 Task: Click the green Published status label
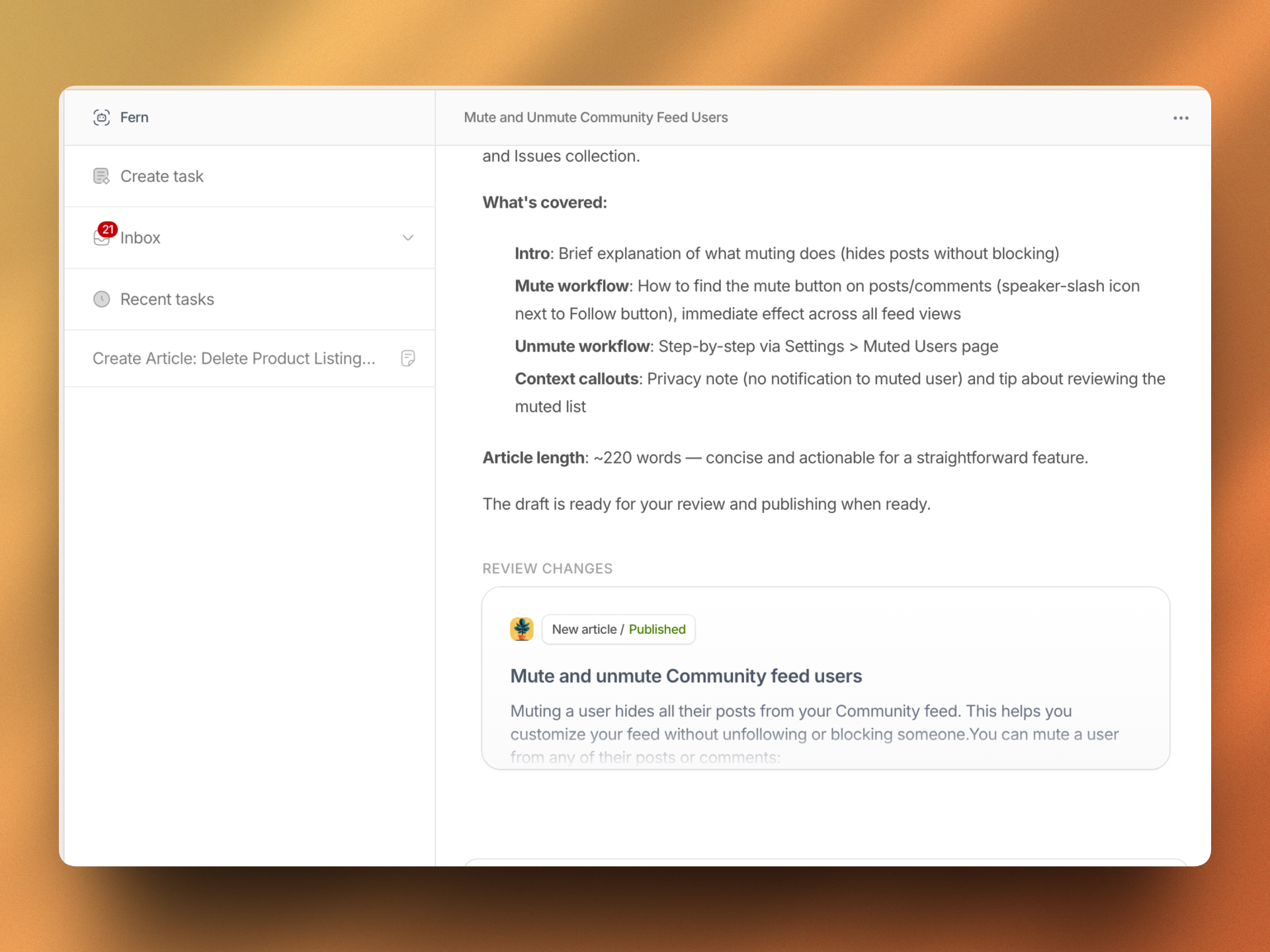coord(657,629)
